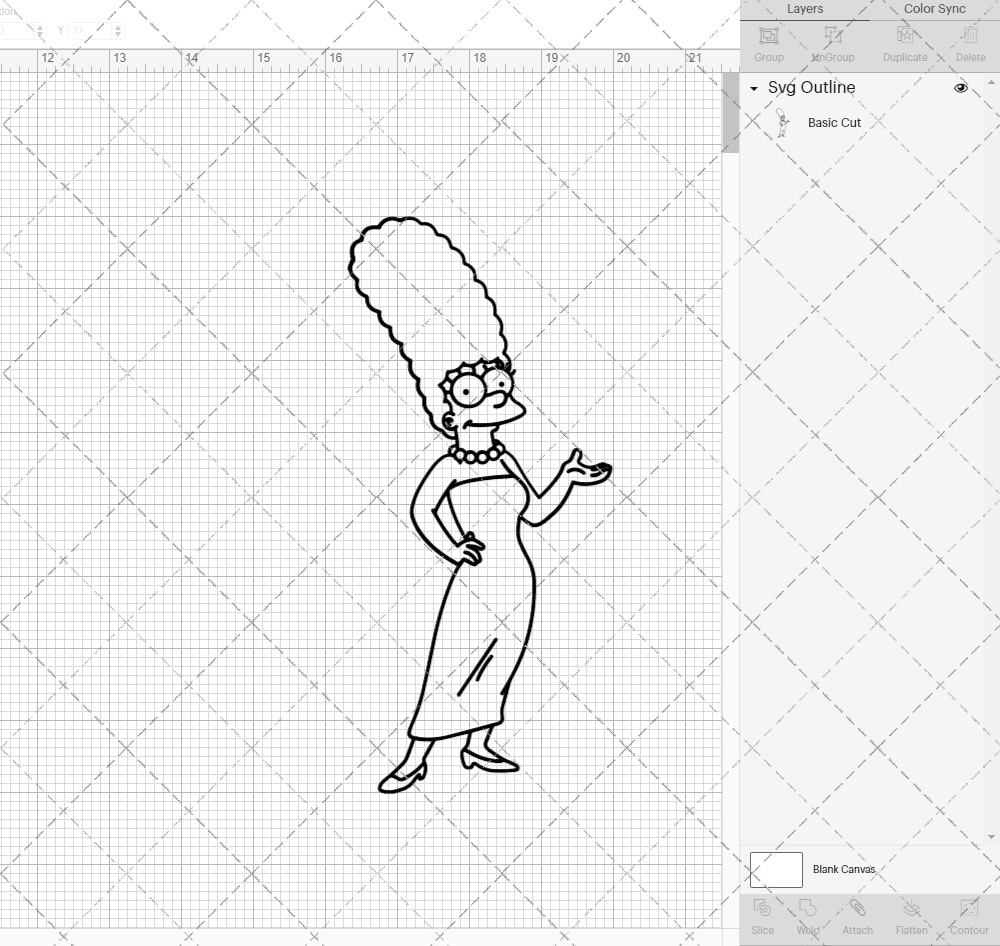Switch to the Color Sync tab

(934, 9)
